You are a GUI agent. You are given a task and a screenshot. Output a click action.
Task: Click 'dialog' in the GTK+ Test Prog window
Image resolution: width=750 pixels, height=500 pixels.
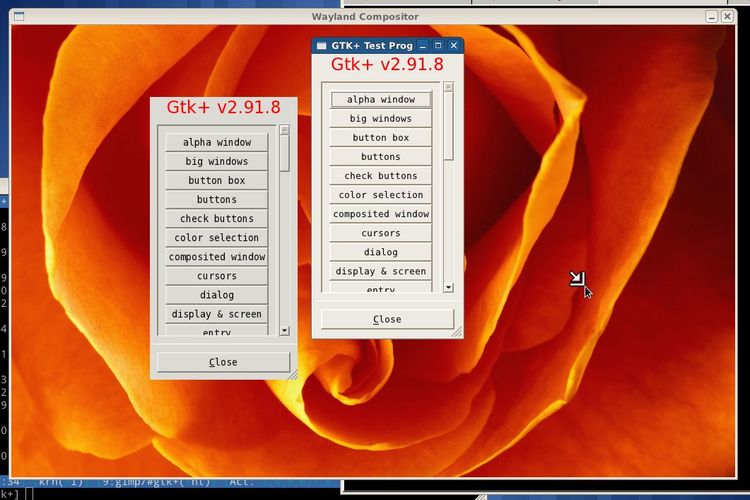[381, 253]
